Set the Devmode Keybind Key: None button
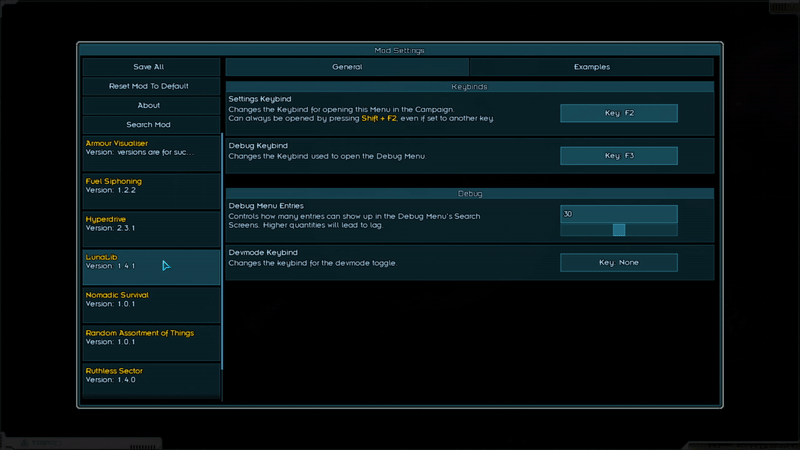The image size is (800, 450). point(618,262)
